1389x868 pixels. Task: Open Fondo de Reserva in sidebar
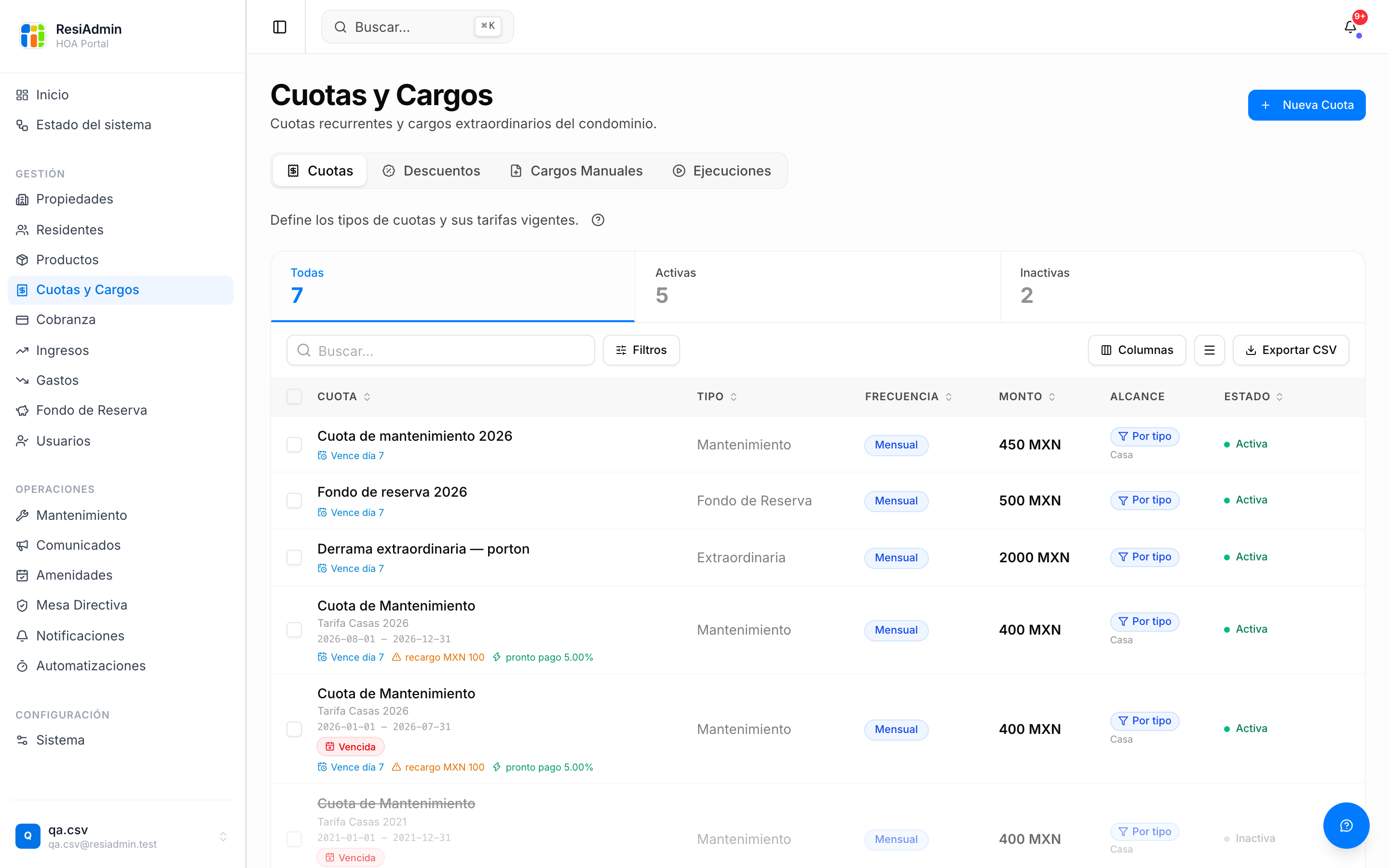tap(121, 410)
